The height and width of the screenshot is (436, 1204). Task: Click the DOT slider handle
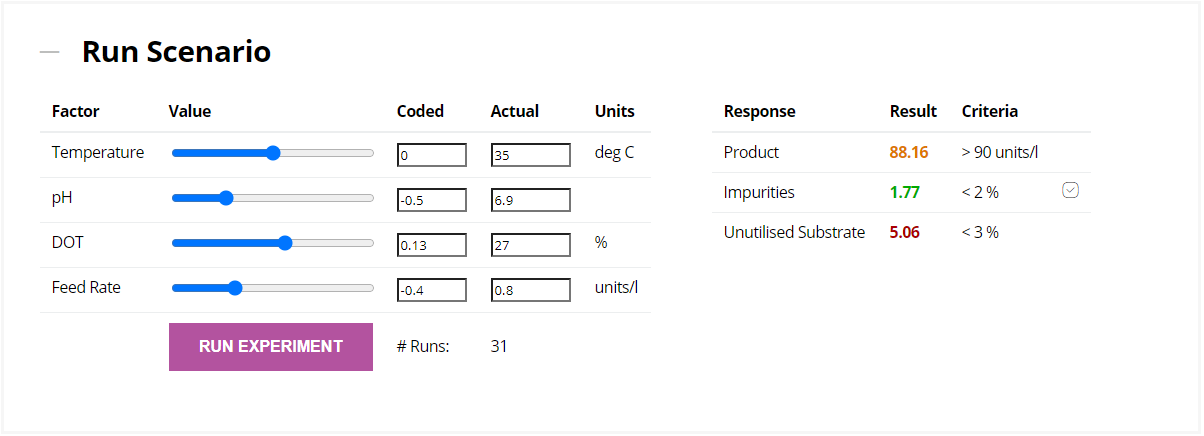point(285,243)
